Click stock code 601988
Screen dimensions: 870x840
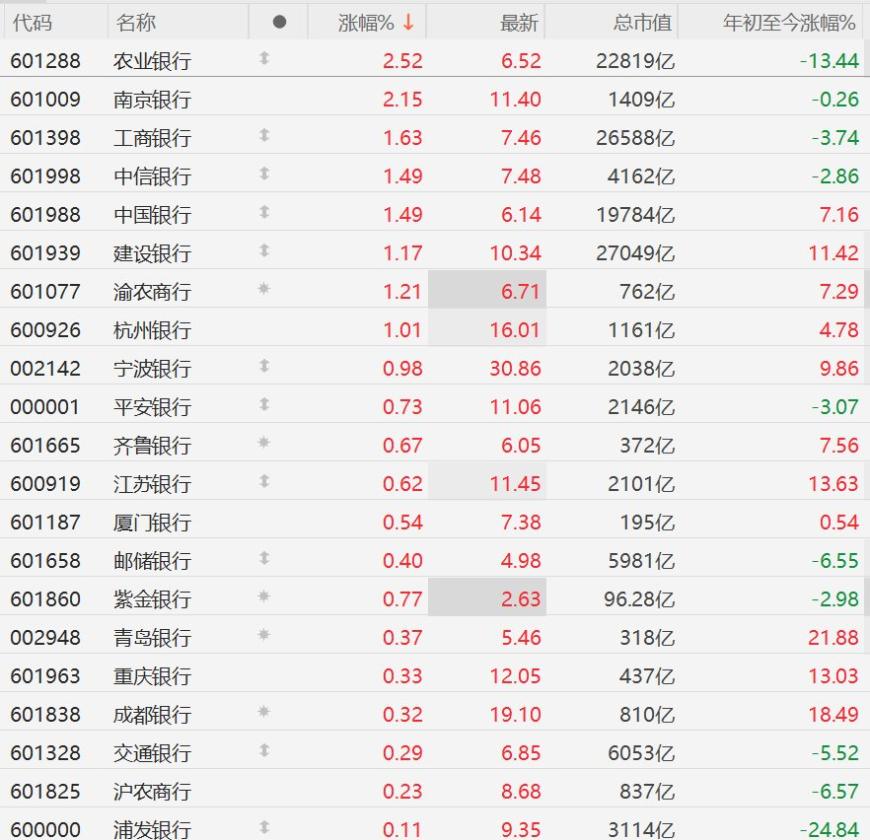click(x=45, y=215)
